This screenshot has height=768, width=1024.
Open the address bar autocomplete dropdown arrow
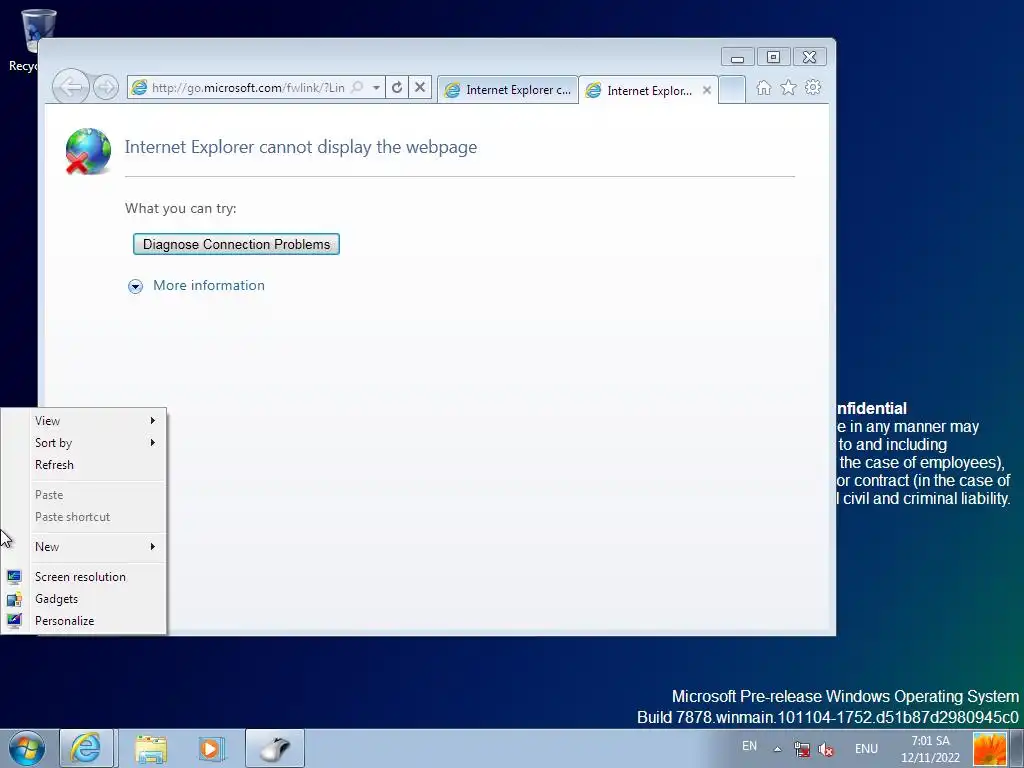point(376,88)
